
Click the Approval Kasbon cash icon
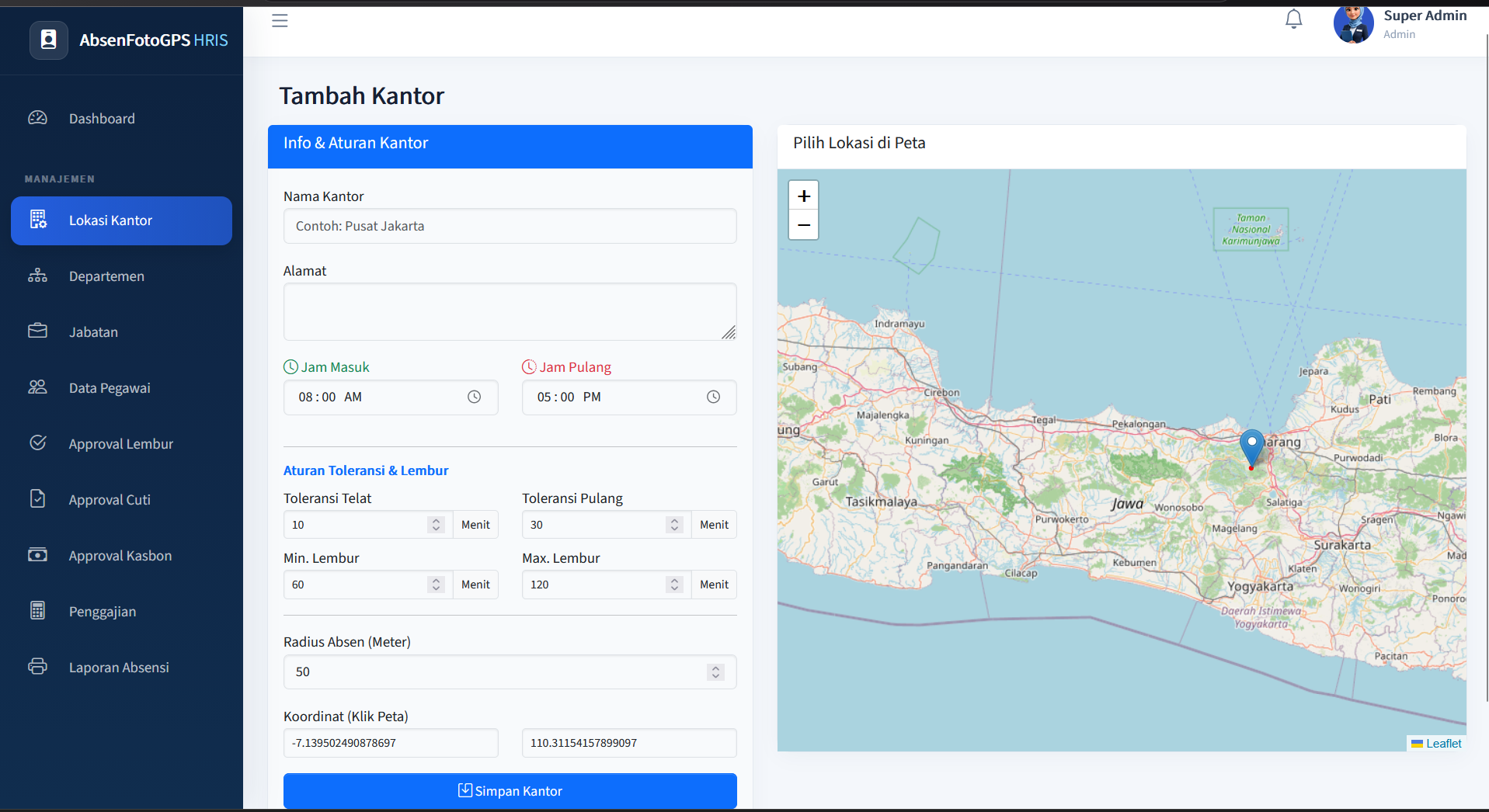37,555
